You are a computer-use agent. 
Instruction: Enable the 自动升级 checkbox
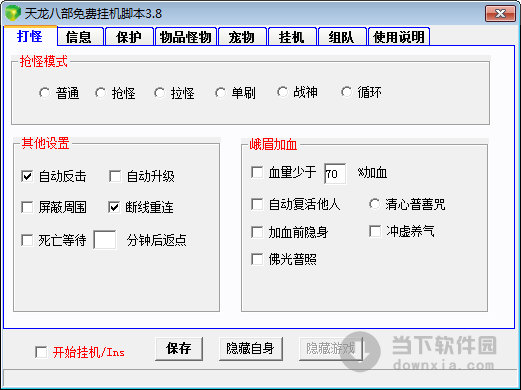(x=115, y=176)
